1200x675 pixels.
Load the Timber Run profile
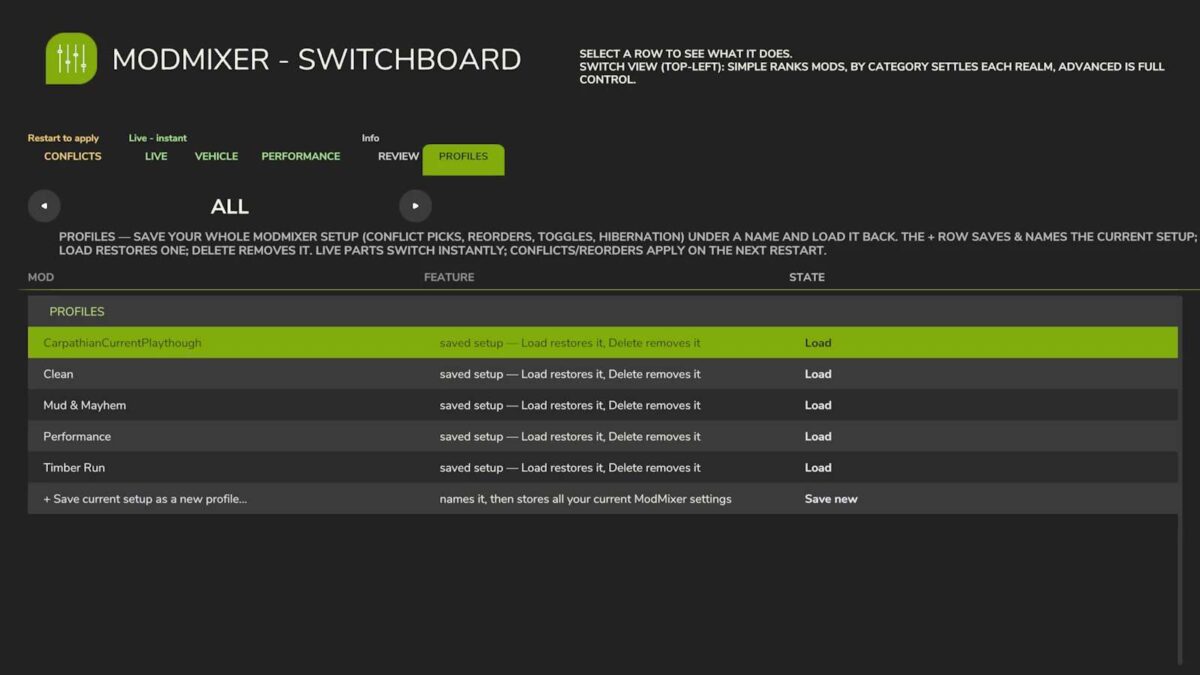818,467
